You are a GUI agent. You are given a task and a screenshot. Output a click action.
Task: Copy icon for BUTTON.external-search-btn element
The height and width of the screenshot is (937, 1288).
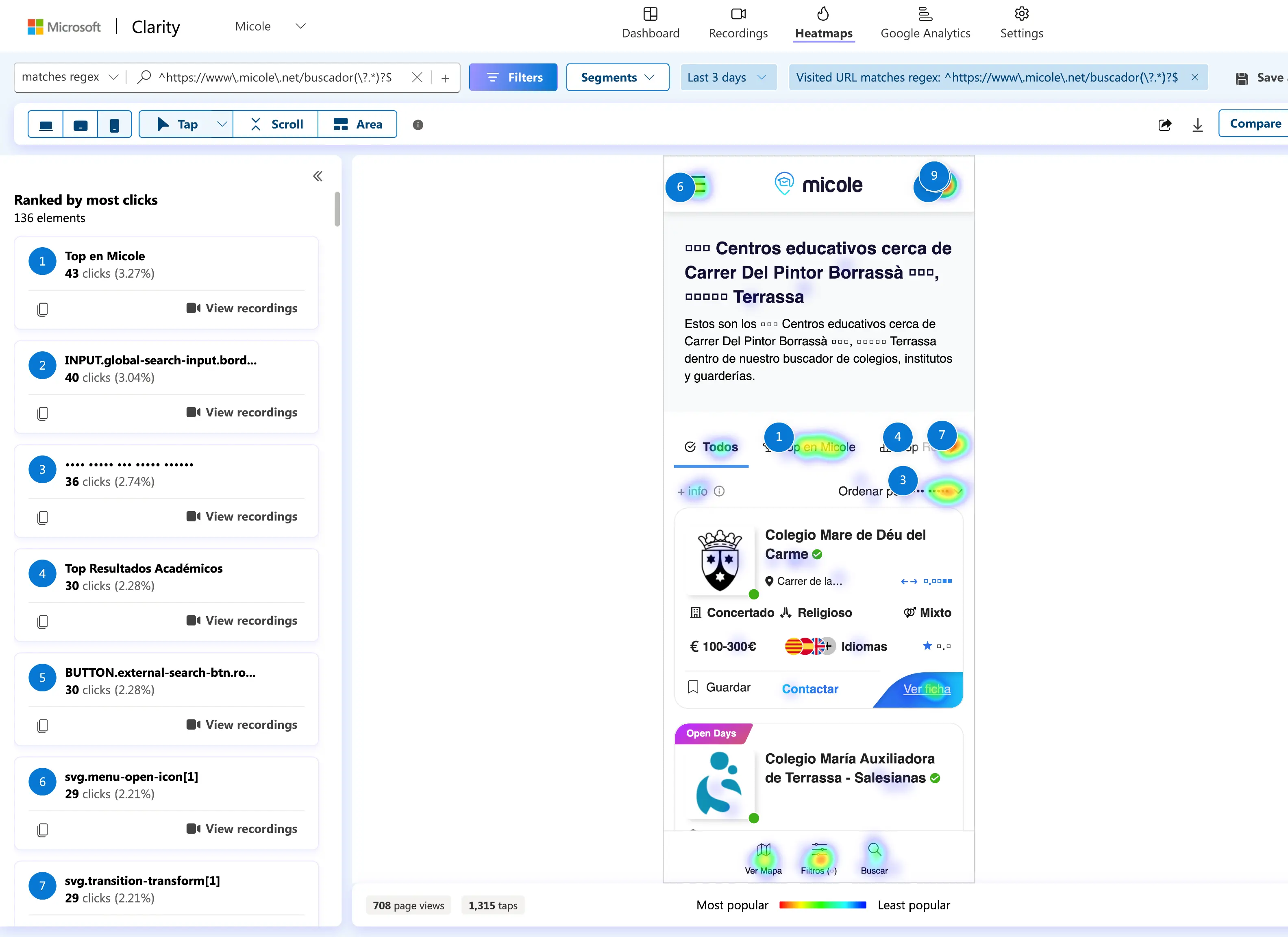point(43,726)
